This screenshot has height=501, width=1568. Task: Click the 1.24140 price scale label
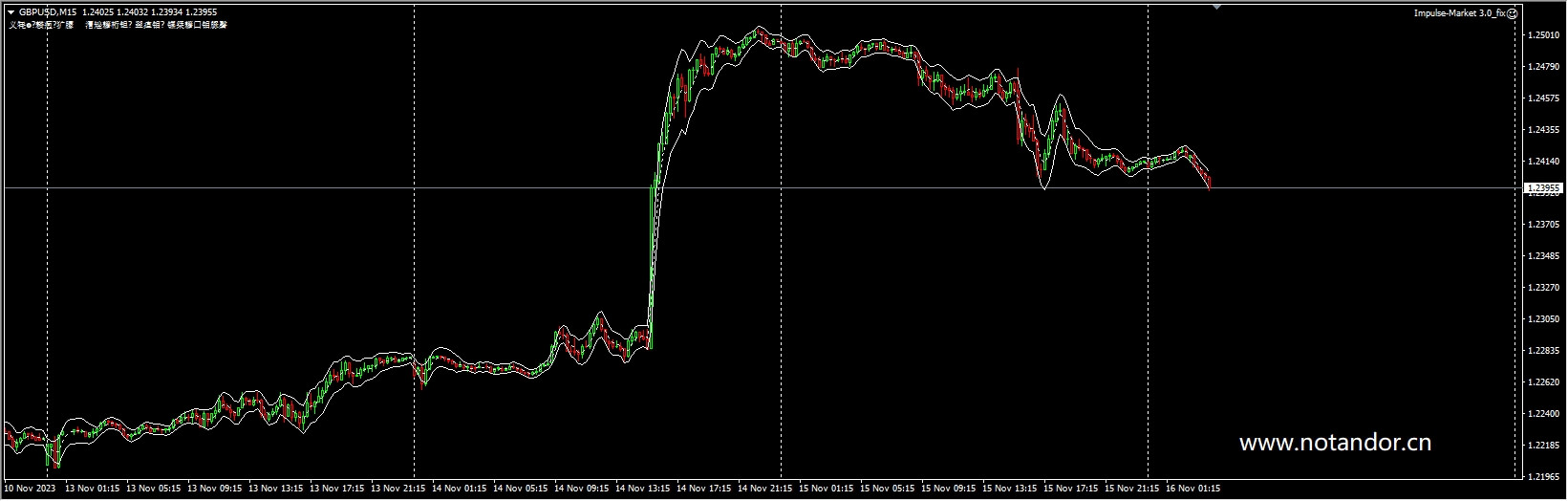1544,162
